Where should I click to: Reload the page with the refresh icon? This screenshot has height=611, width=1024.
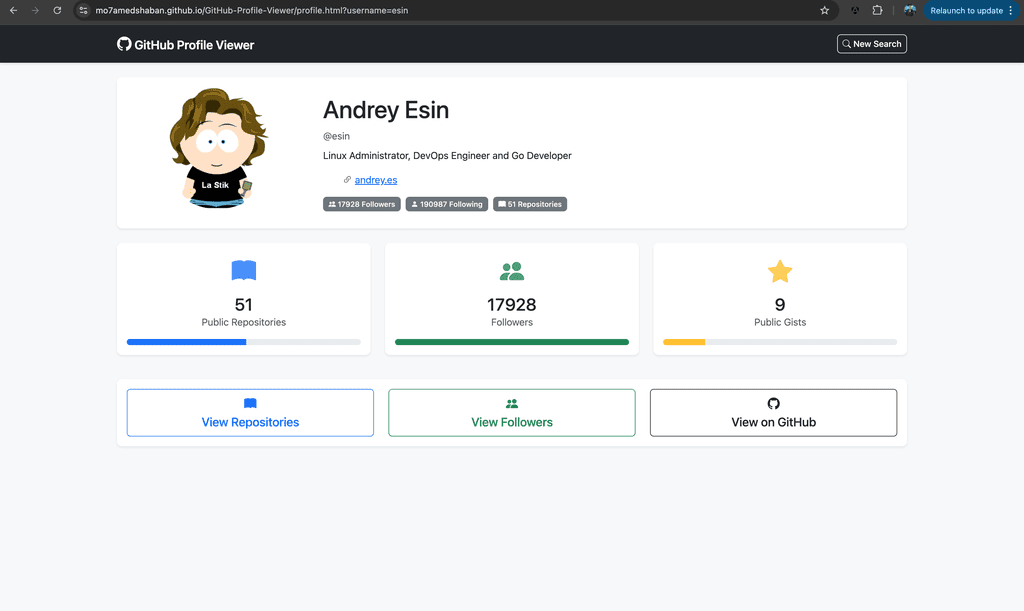click(x=57, y=10)
